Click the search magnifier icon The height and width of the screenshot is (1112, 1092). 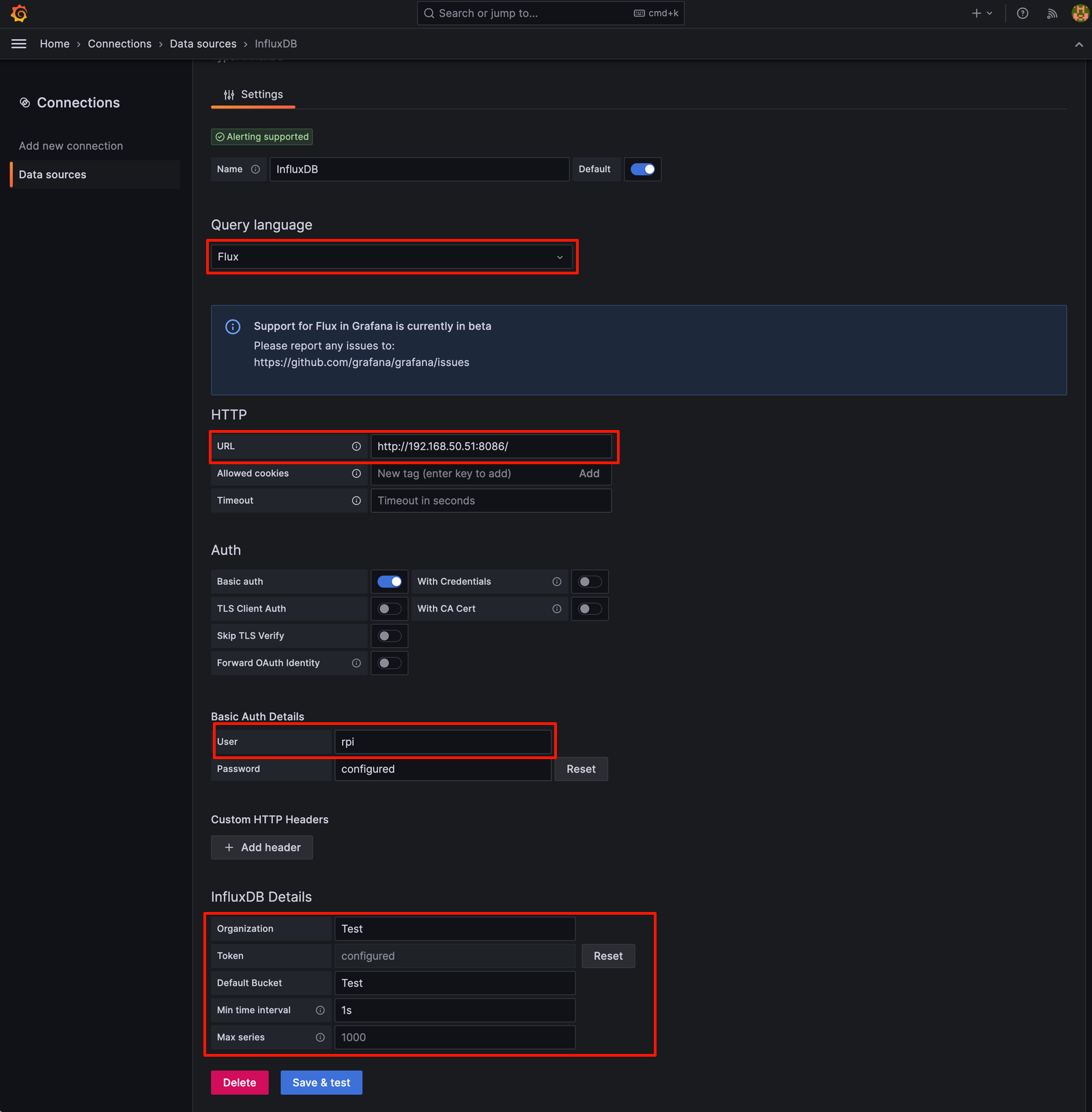click(429, 13)
